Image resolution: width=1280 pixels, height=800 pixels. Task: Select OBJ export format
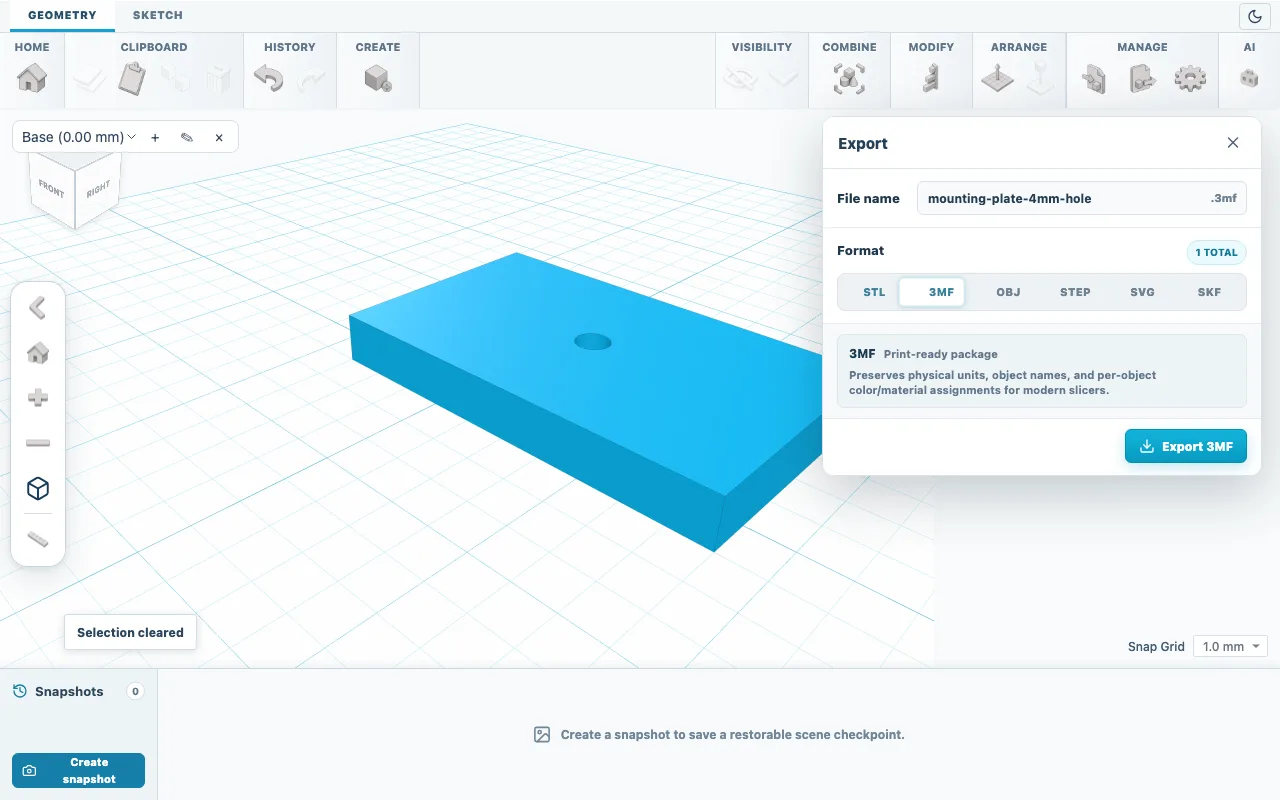(x=1008, y=292)
